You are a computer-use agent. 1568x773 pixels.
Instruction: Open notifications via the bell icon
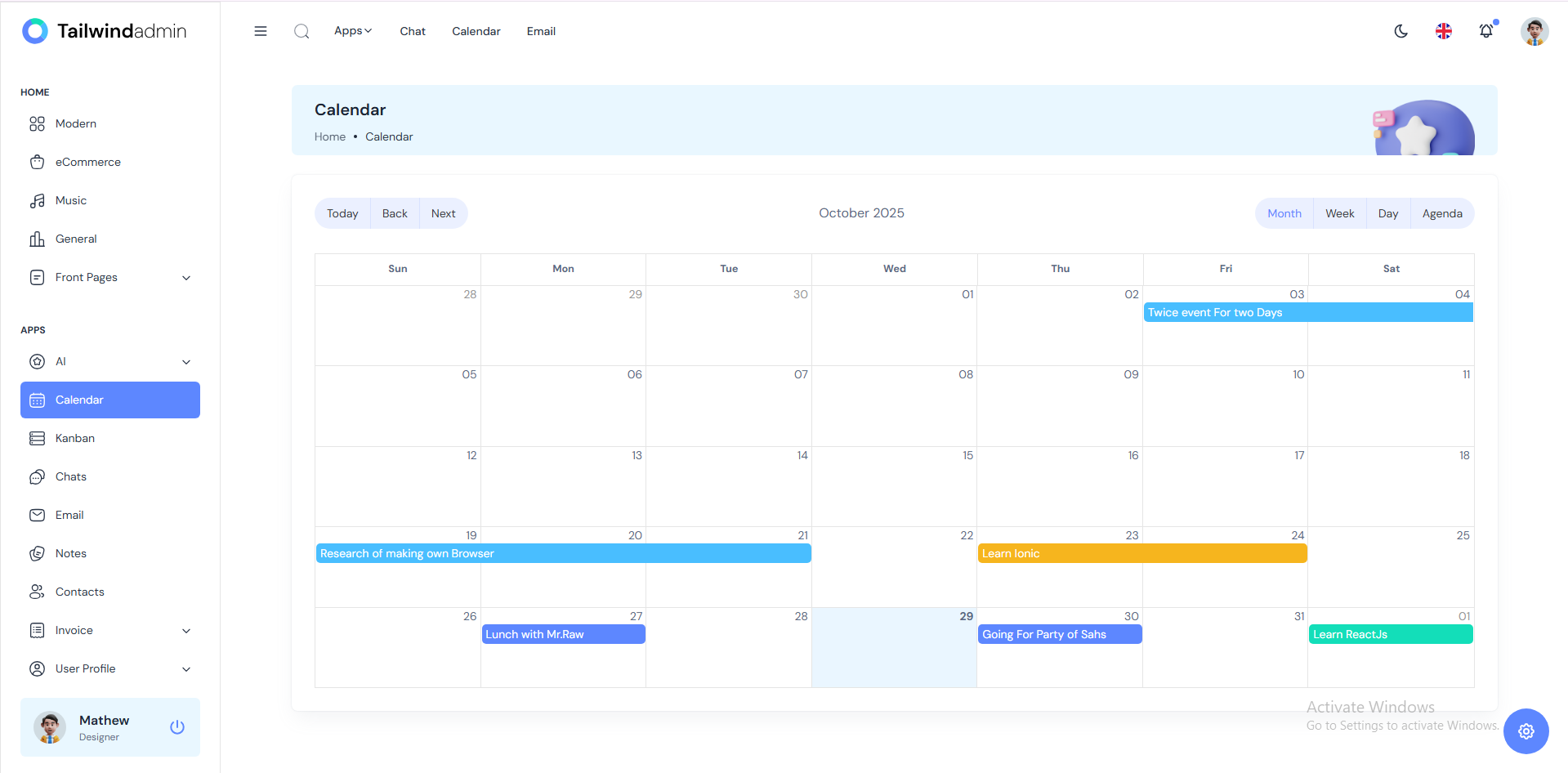tap(1486, 31)
